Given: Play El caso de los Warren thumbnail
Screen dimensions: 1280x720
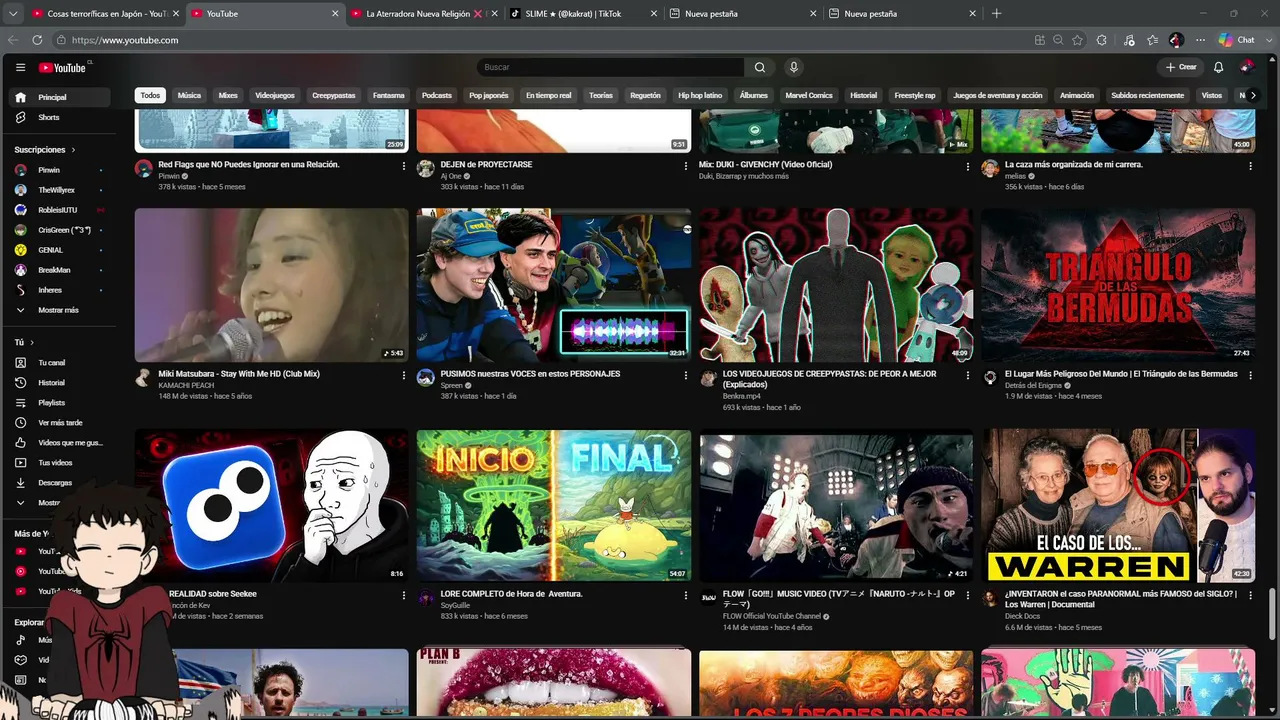Looking at the screenshot, I should pyautogui.click(x=1118, y=506).
